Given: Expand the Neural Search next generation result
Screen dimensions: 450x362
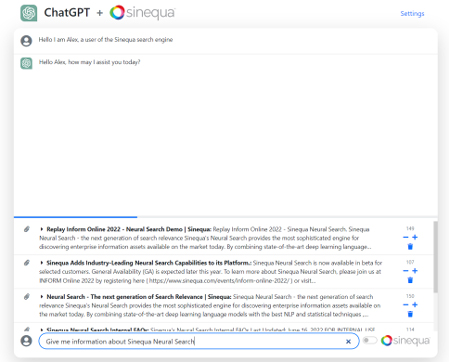Looking at the screenshot, I should coord(42,296).
